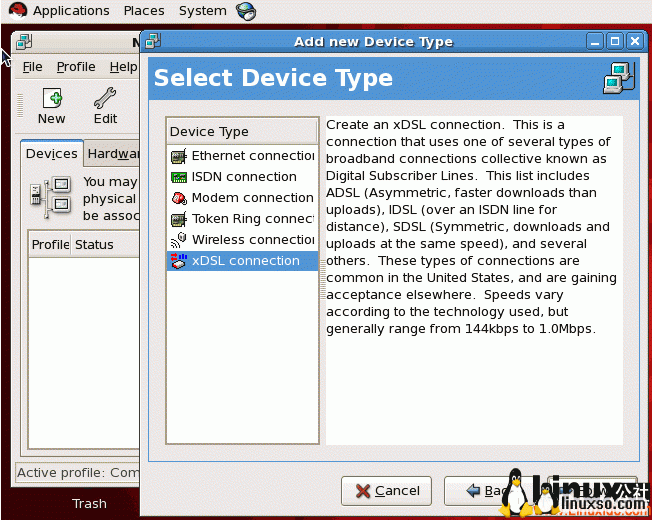Switch to the Devices tab
This screenshot has width=652, height=520.
[52, 154]
